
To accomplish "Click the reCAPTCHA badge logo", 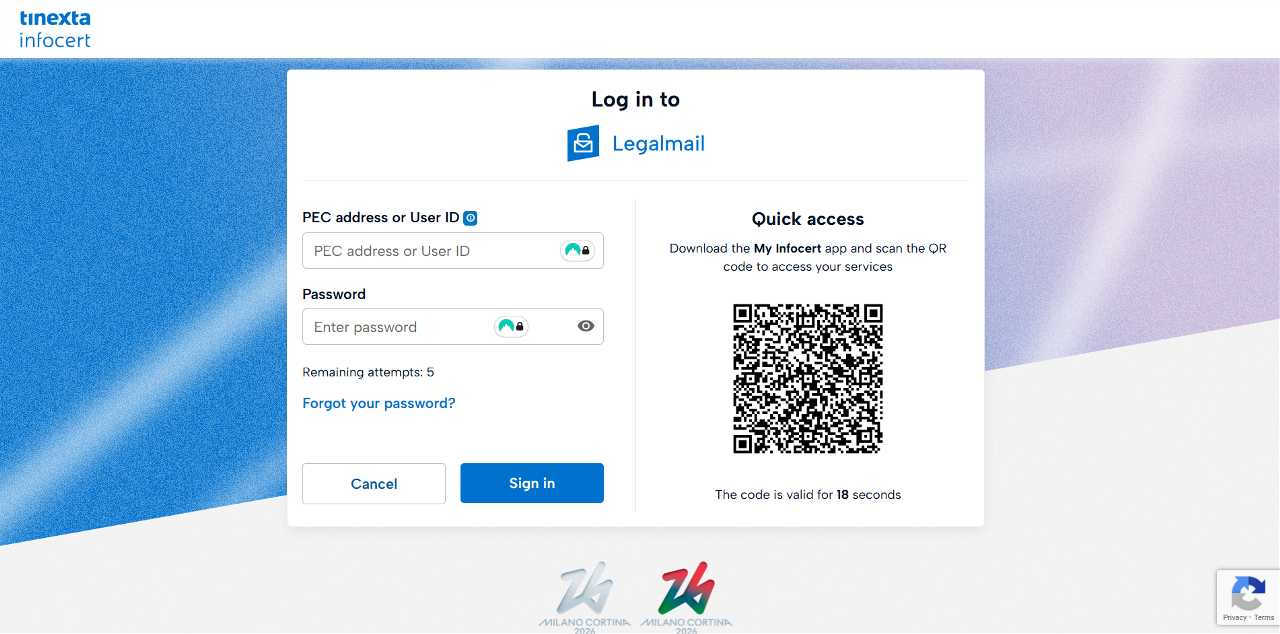I will [1247, 594].
